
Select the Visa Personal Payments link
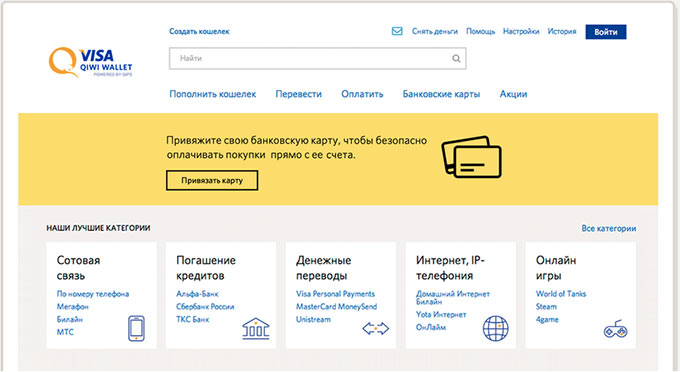point(335,294)
